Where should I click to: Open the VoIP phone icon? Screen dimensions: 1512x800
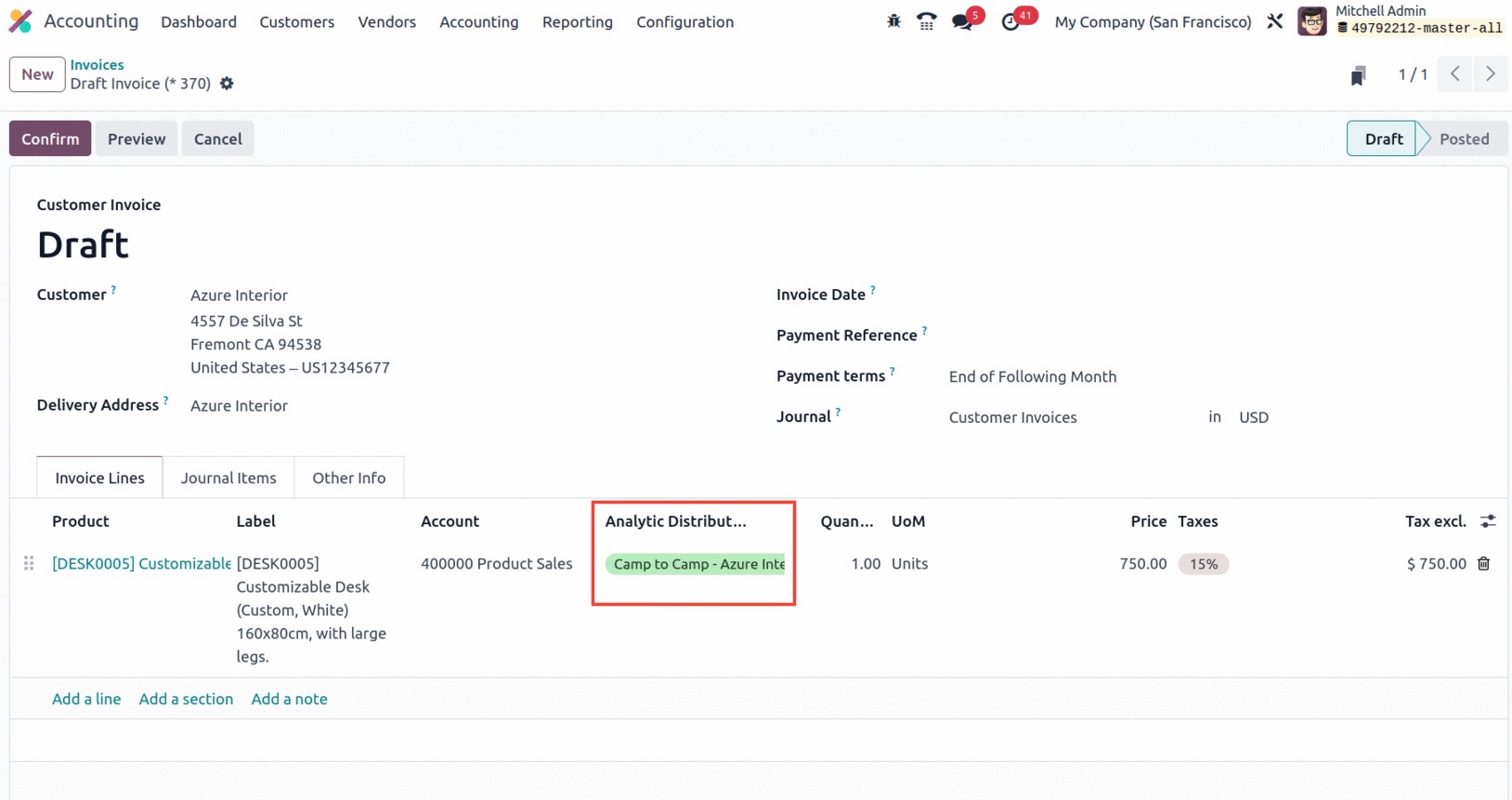click(926, 21)
